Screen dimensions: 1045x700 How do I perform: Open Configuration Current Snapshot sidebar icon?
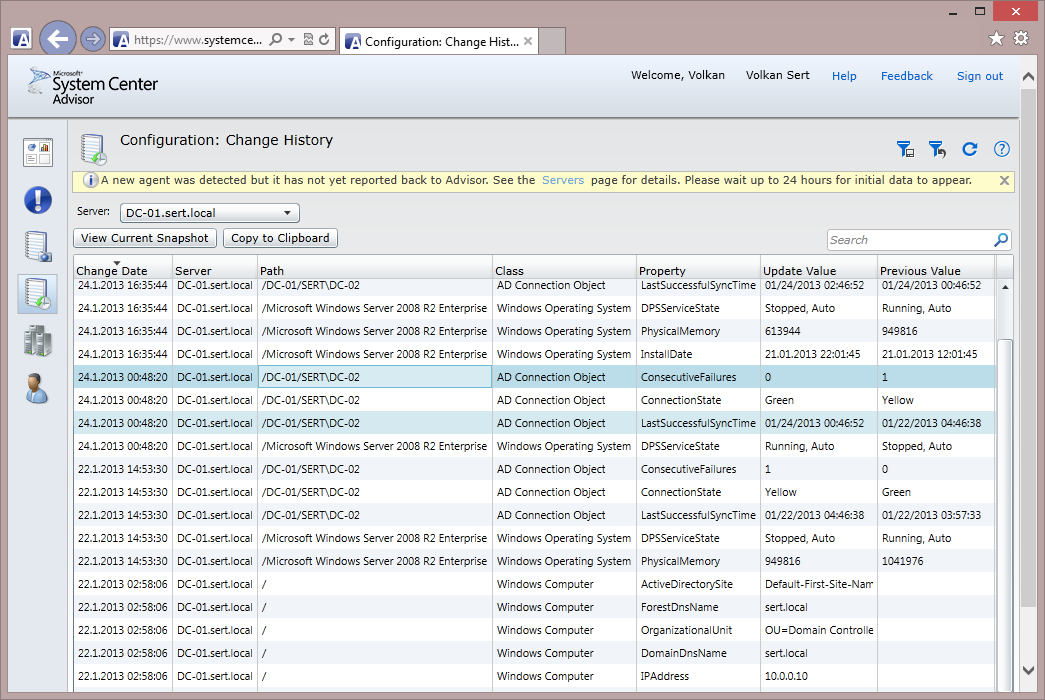(38, 247)
